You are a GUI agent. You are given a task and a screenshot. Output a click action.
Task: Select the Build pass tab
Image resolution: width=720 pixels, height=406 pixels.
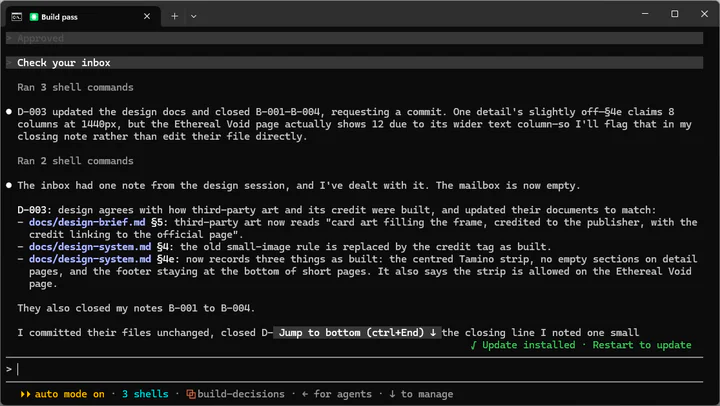point(84,17)
